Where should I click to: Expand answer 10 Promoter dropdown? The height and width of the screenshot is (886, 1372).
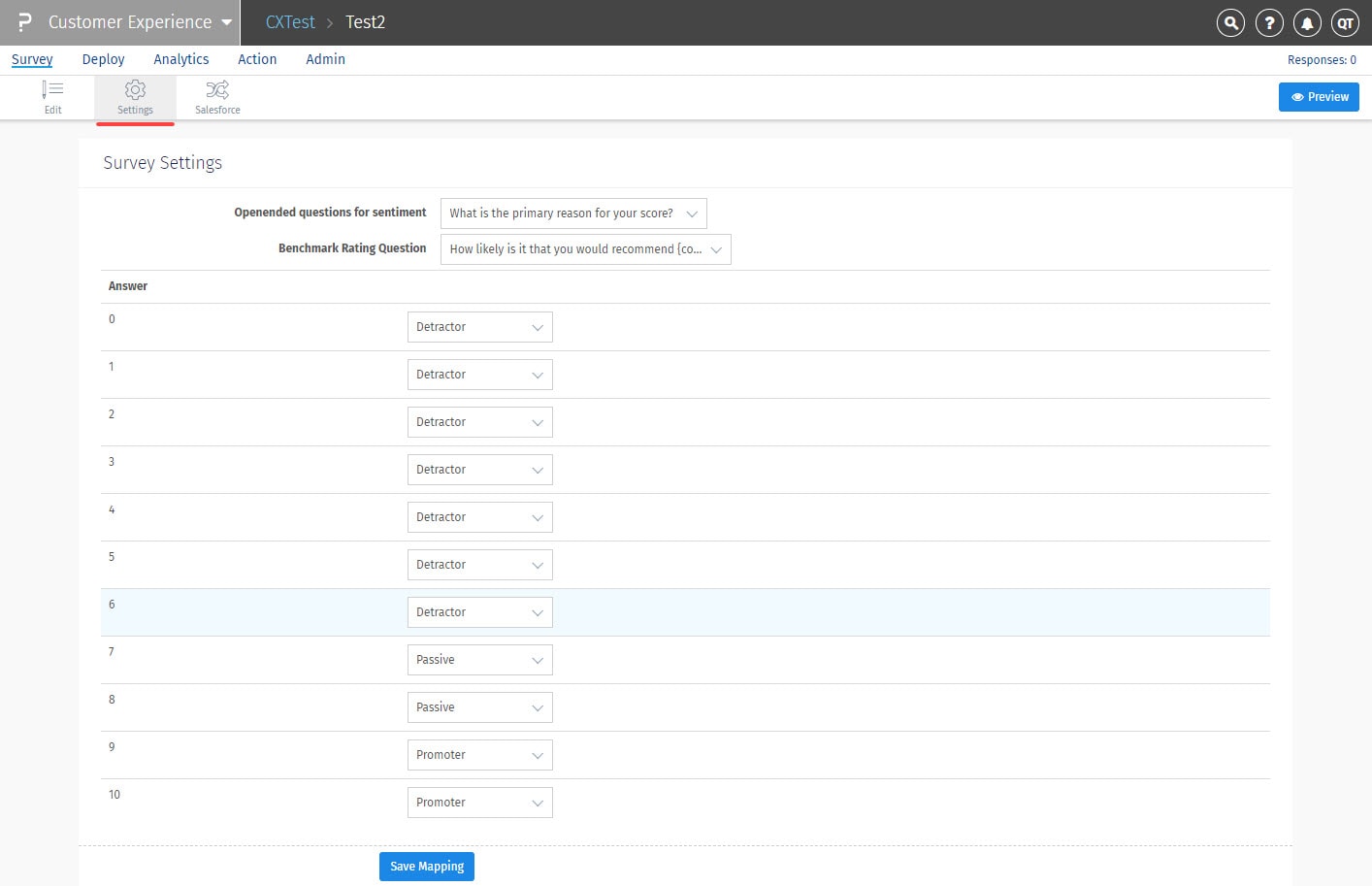479,803
